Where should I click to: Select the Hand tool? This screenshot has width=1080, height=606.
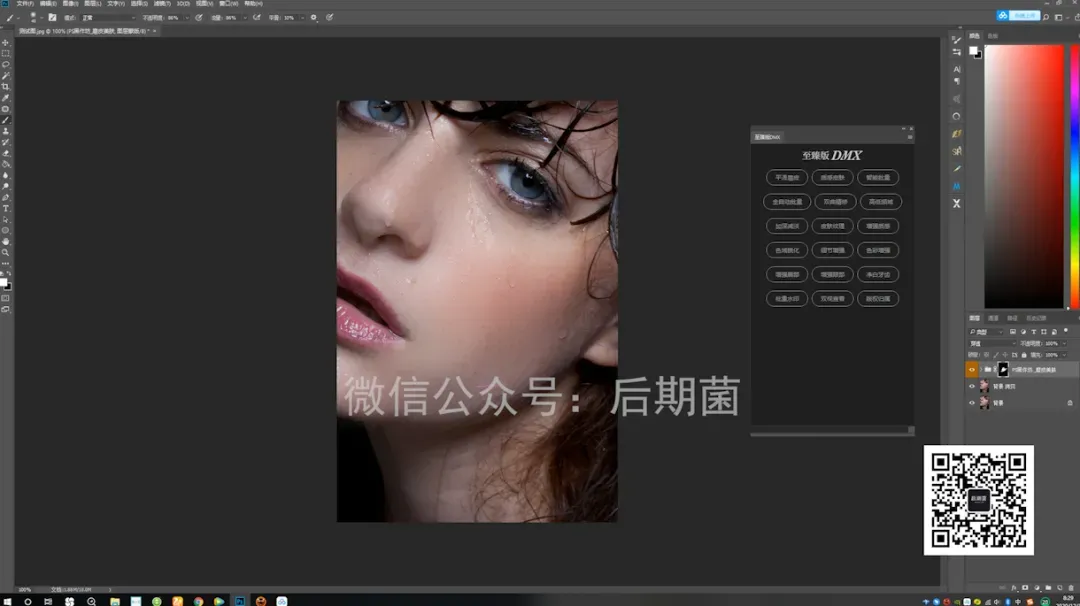[x=6, y=242]
